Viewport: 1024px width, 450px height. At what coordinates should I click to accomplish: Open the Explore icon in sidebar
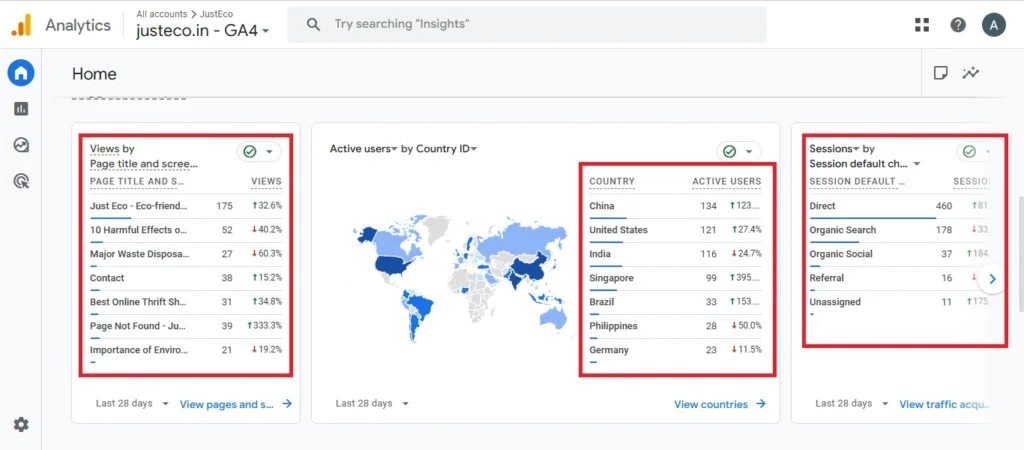(21, 145)
